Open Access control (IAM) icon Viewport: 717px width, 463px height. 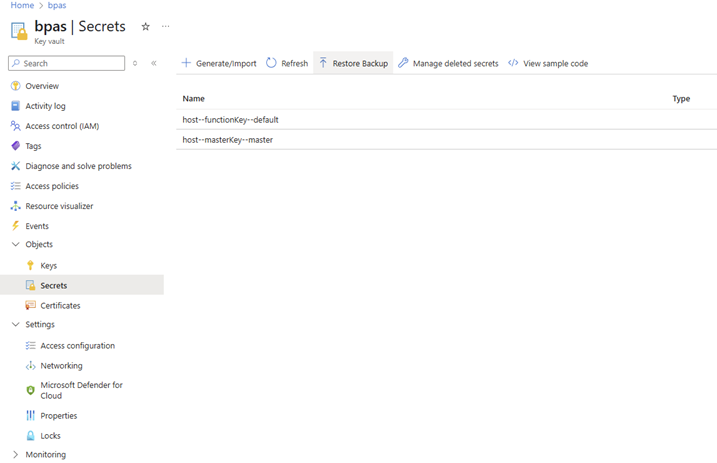tap(16, 126)
